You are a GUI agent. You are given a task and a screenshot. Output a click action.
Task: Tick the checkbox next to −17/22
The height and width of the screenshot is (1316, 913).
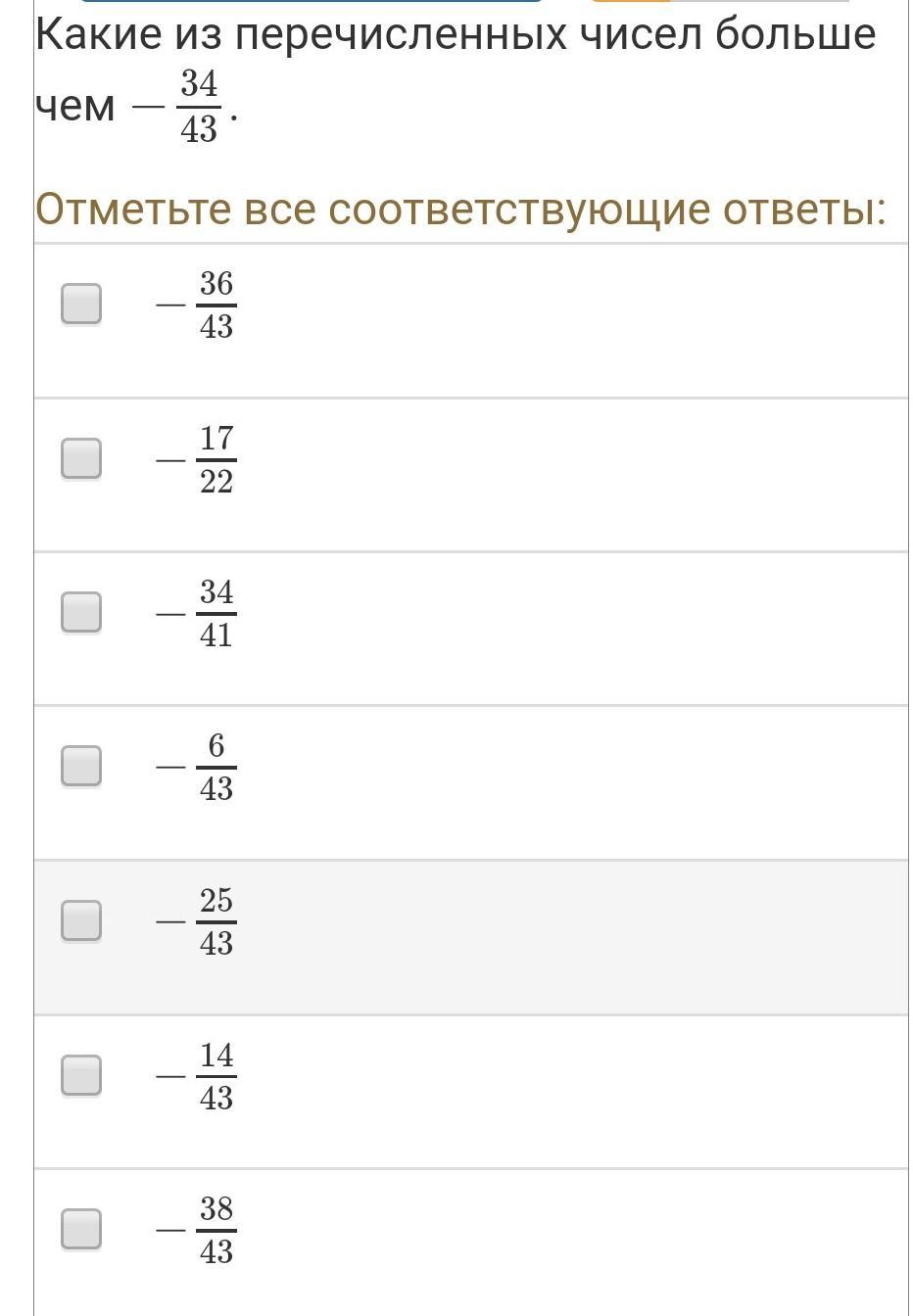coord(81,458)
